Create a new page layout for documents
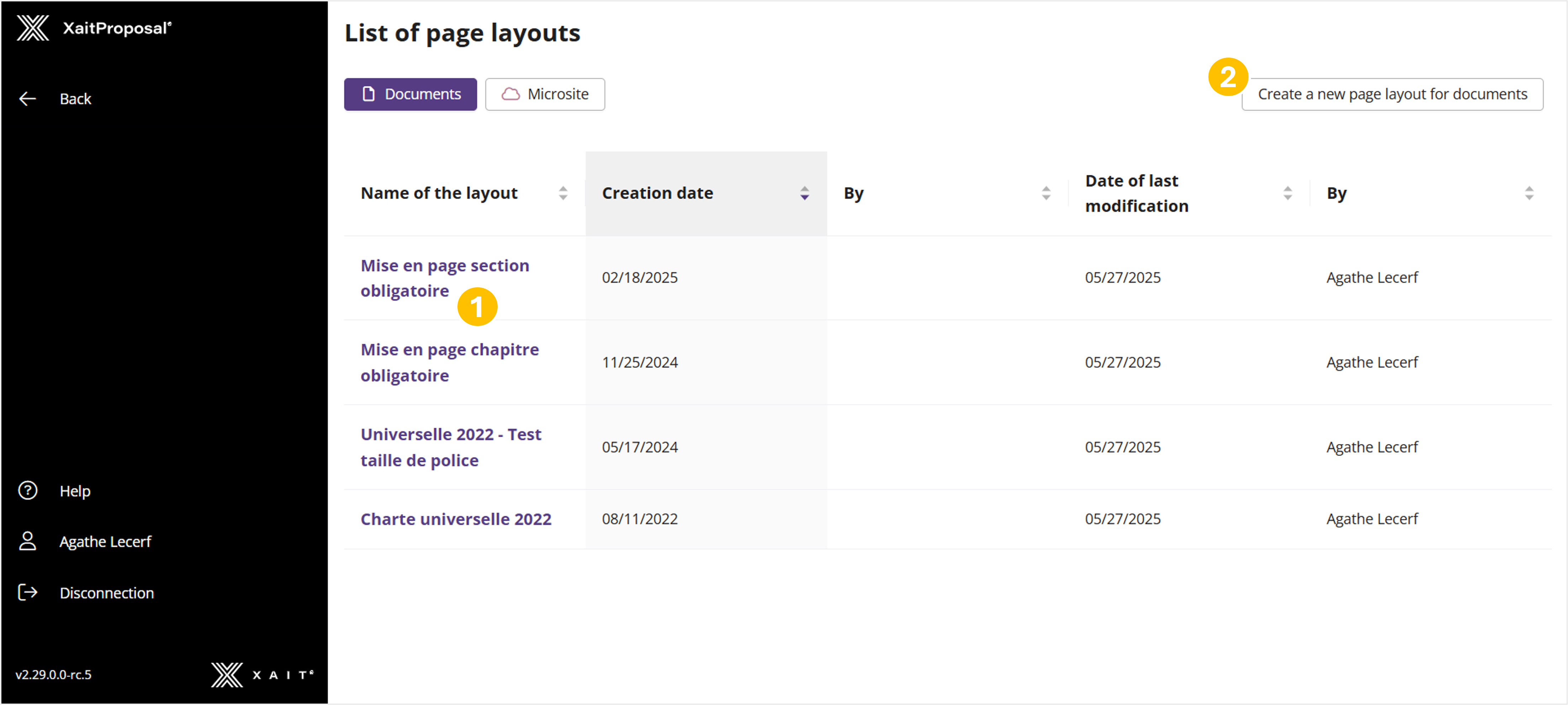The height and width of the screenshot is (705, 1568). (x=1392, y=94)
